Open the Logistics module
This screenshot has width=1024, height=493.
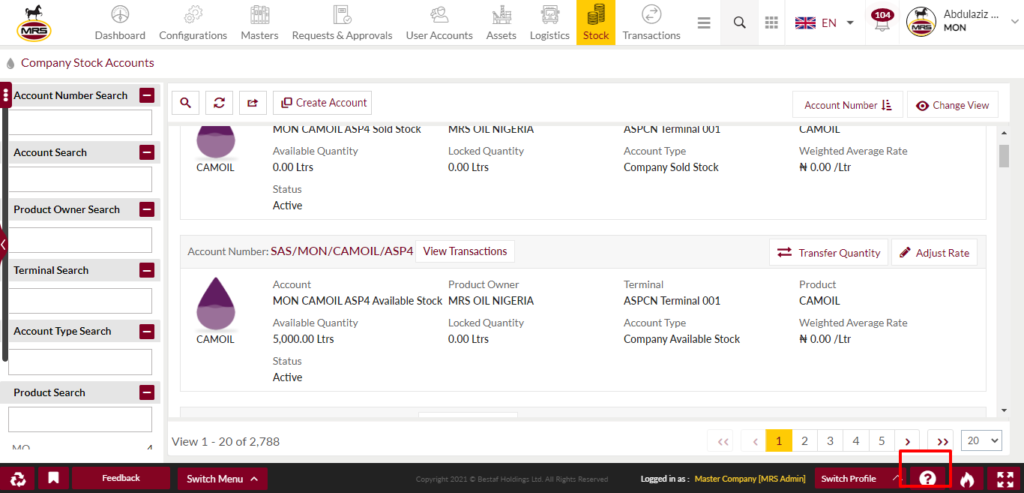[549, 23]
